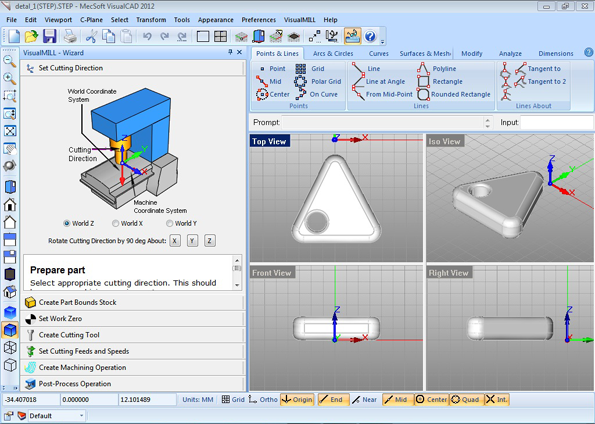
Task: Expand Create Cutting Tool step
Action: [133, 335]
